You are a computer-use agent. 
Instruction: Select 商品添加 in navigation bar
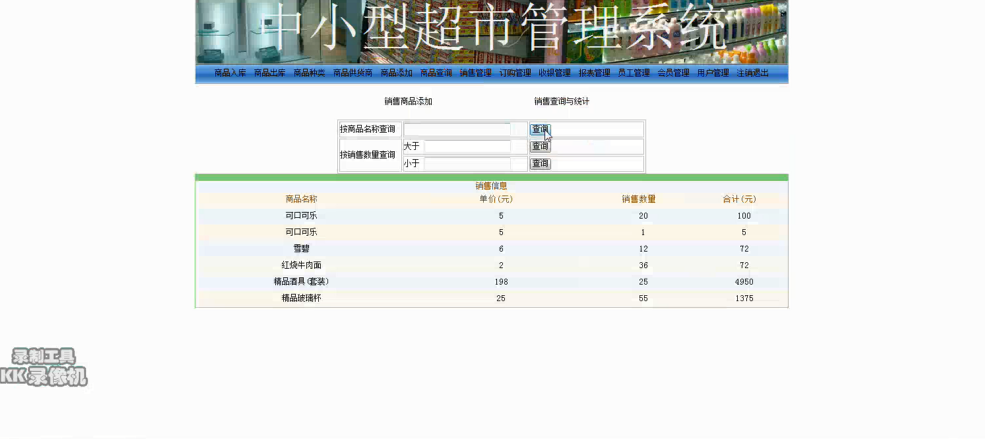pyautogui.click(x=396, y=73)
